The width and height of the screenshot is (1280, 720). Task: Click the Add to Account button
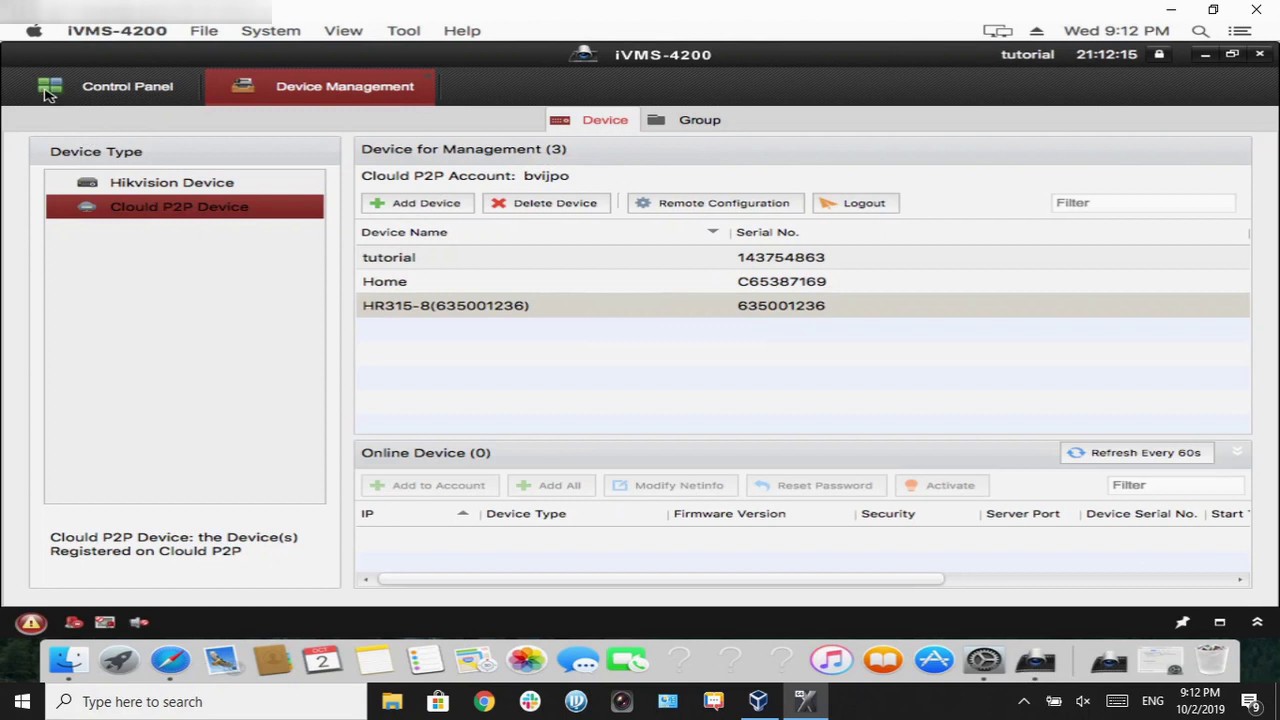[x=430, y=485]
